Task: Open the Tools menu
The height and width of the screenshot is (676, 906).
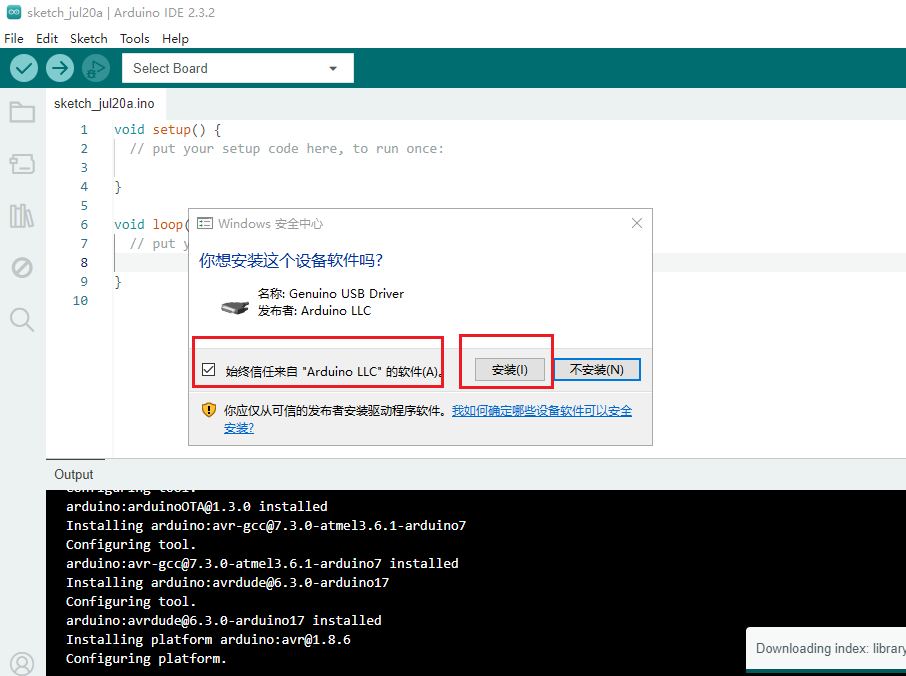Action: click(x=135, y=39)
